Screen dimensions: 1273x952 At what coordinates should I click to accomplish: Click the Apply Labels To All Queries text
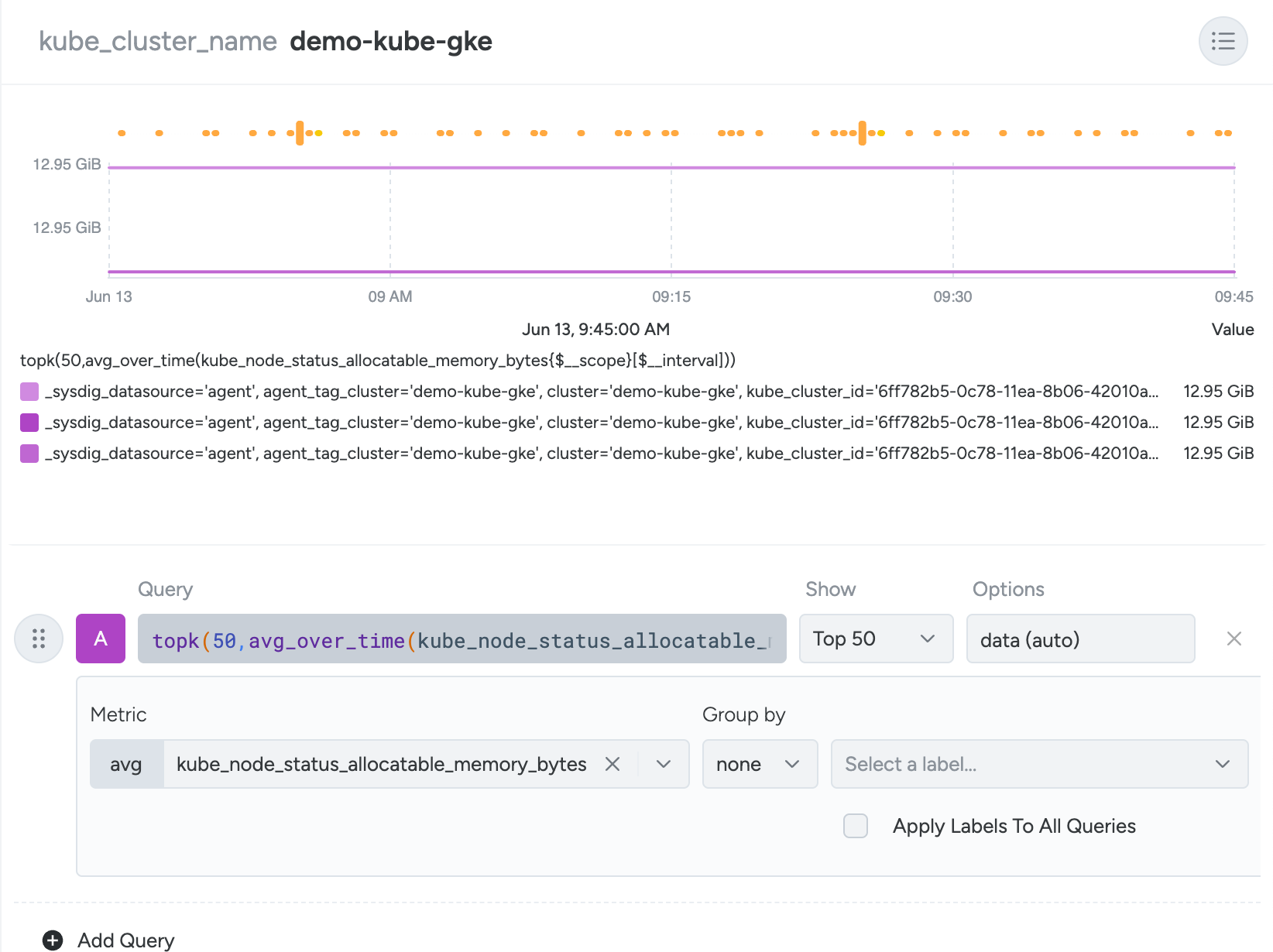point(1014,827)
